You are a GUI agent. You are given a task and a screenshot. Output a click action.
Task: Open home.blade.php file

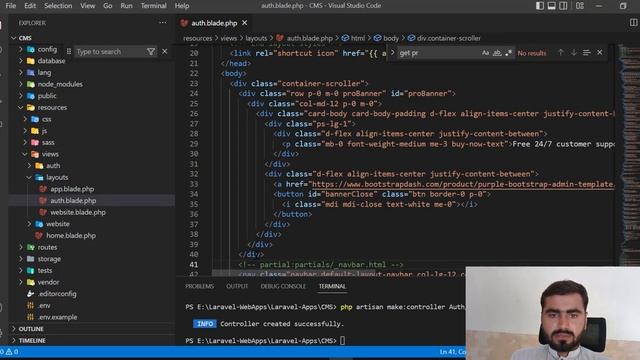[x=71, y=236]
